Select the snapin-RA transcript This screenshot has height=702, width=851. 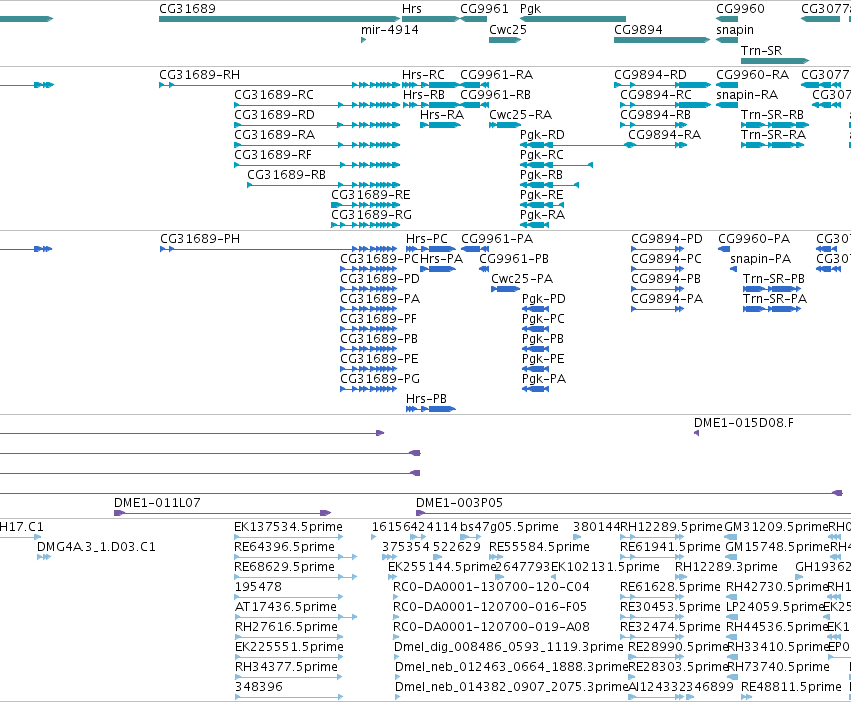tap(727, 105)
